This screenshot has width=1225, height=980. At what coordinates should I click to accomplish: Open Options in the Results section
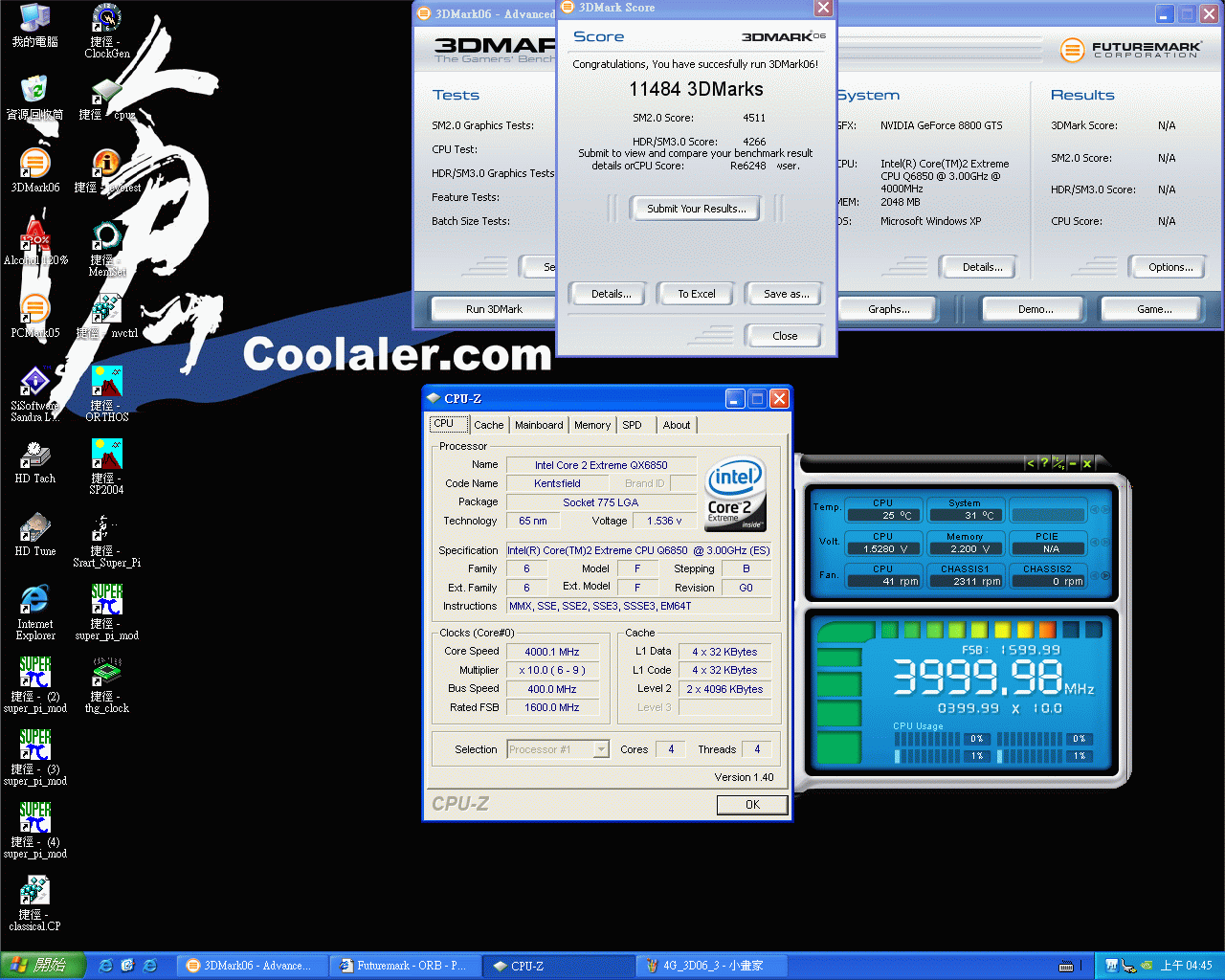[x=1169, y=267]
